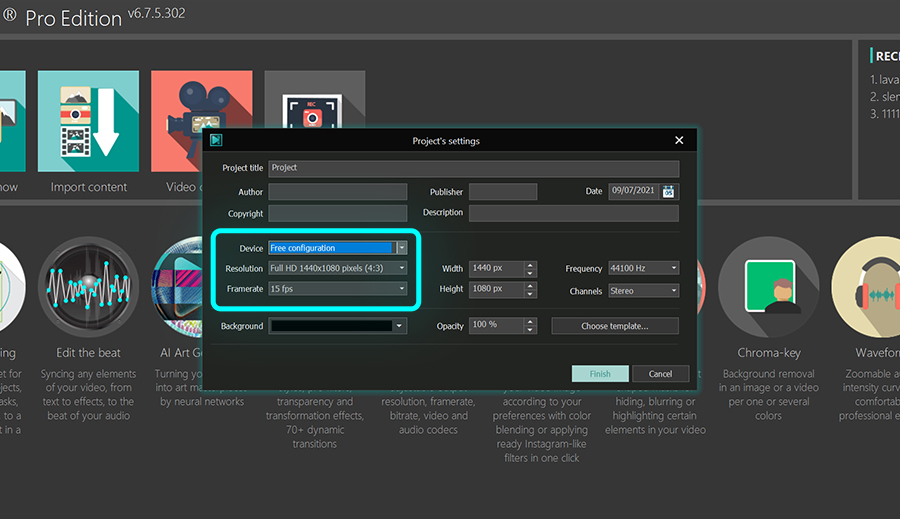Viewport: 900px width, 519px height.
Task: Open the date picker calendar icon
Action: 669,191
